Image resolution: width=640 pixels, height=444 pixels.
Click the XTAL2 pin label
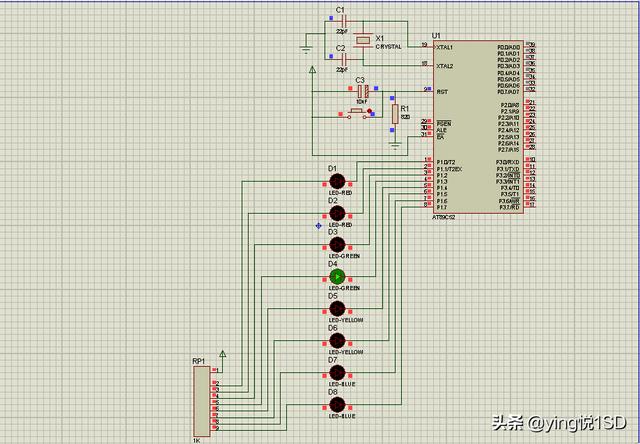coord(444,66)
